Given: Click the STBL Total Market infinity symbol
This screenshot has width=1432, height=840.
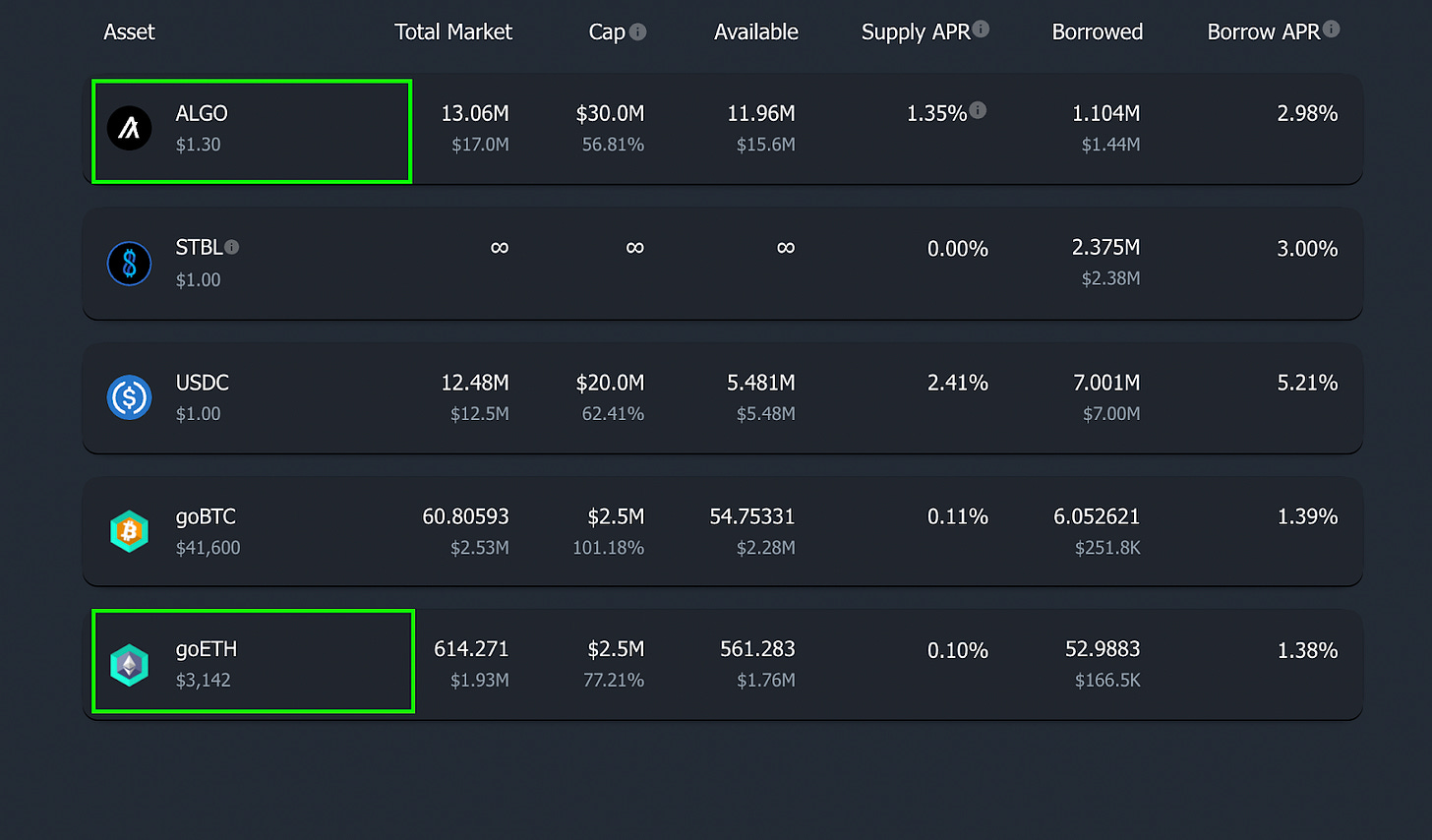Looking at the screenshot, I should tap(500, 248).
